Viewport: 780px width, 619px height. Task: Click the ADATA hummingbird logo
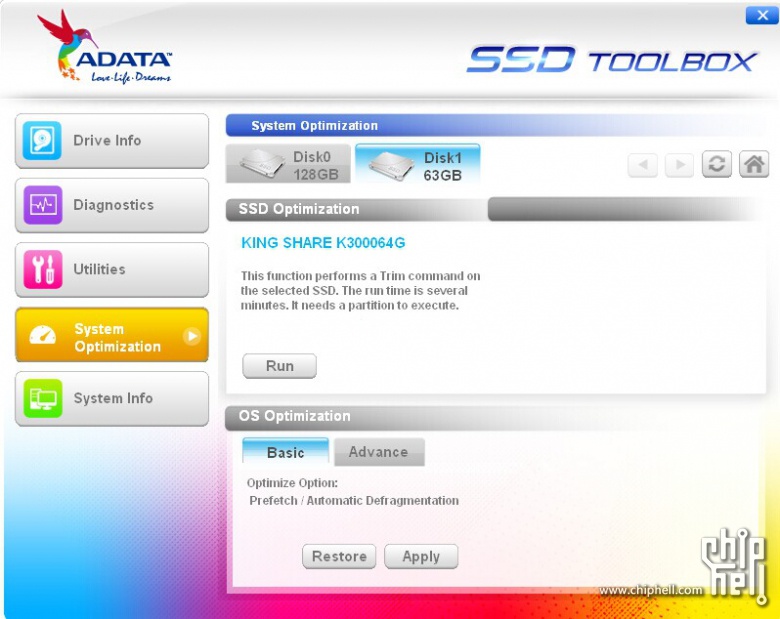pos(104,48)
